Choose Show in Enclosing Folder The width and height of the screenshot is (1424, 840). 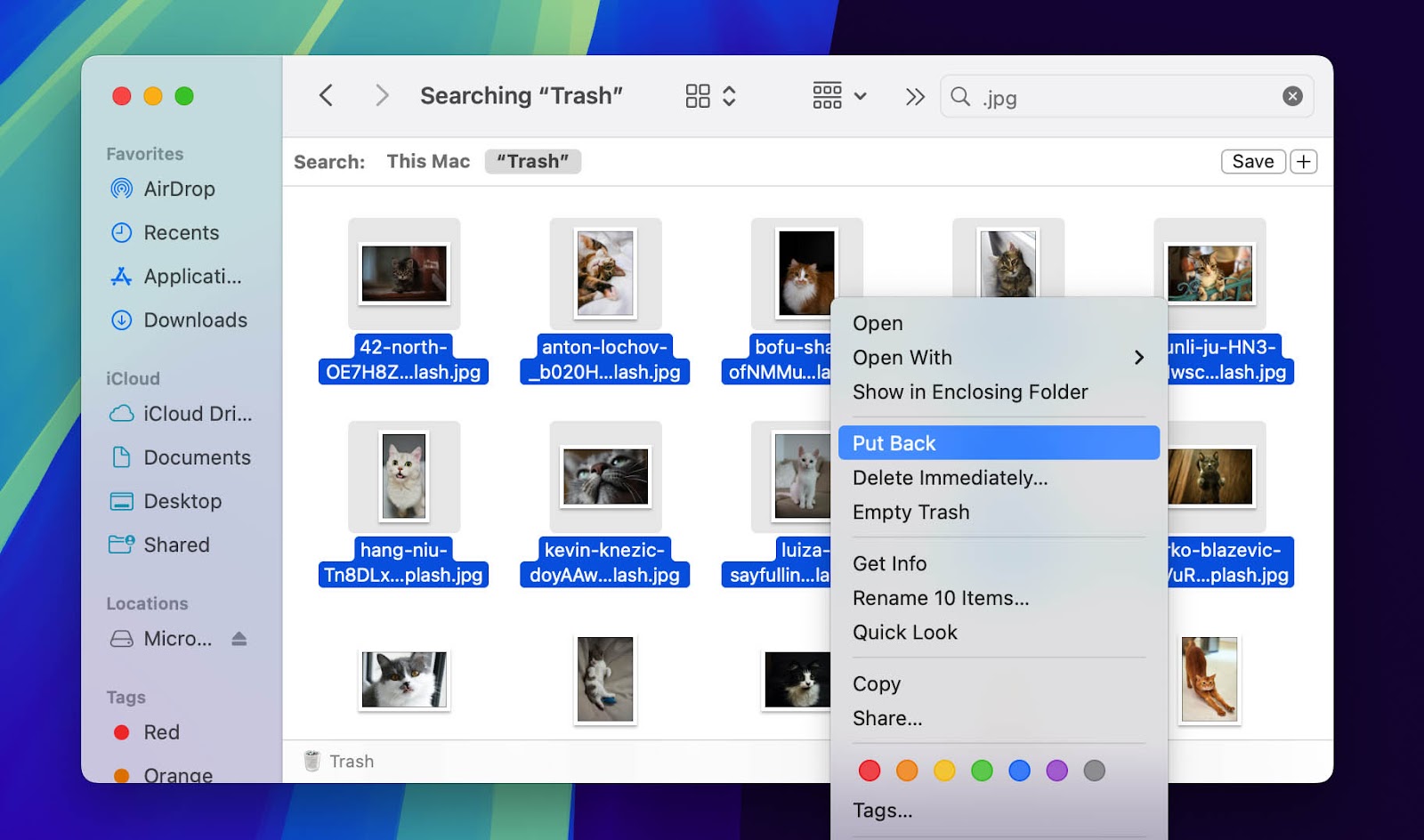coord(970,392)
